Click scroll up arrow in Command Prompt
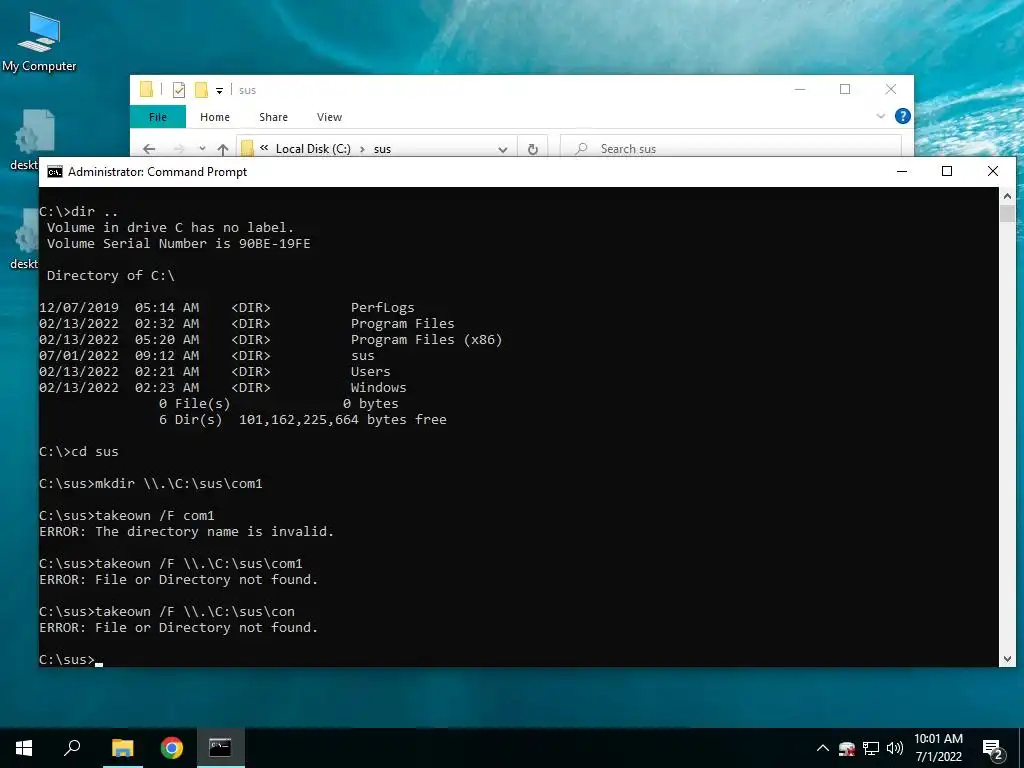This screenshot has height=768, width=1024. [1006, 196]
